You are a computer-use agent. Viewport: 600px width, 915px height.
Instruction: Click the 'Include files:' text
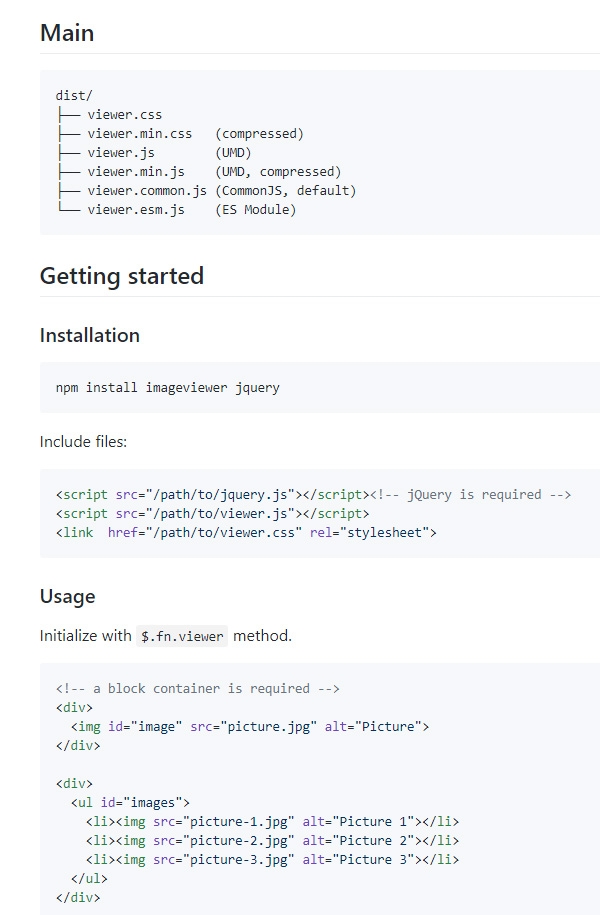point(83,442)
